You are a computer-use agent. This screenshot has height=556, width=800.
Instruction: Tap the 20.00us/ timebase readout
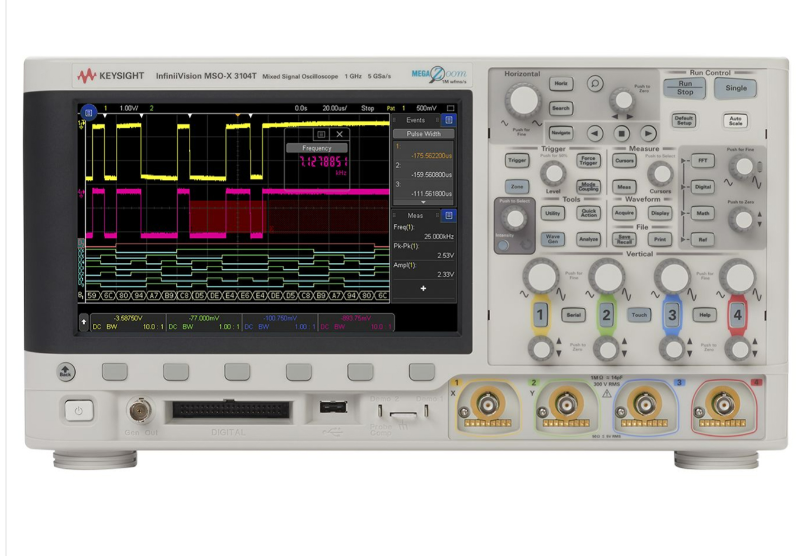pos(335,108)
